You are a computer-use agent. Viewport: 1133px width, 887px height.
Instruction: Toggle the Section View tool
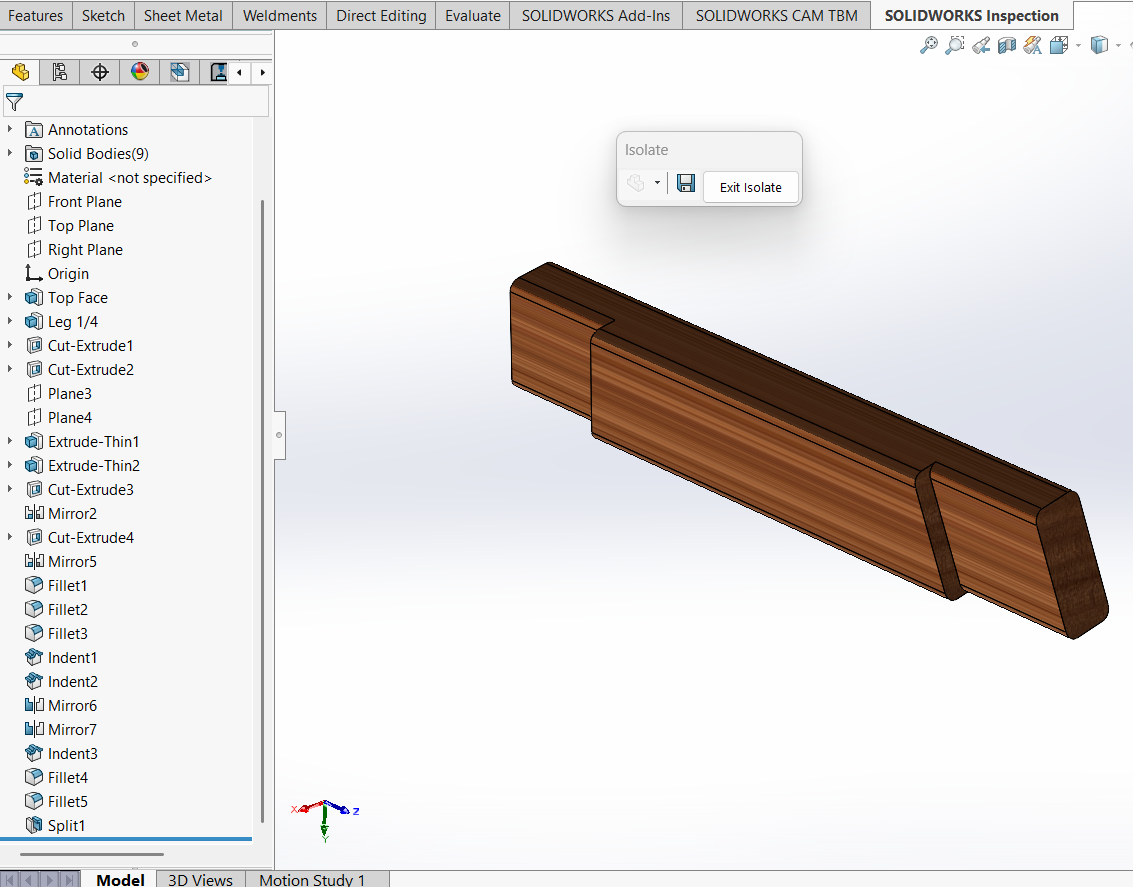point(1007,45)
